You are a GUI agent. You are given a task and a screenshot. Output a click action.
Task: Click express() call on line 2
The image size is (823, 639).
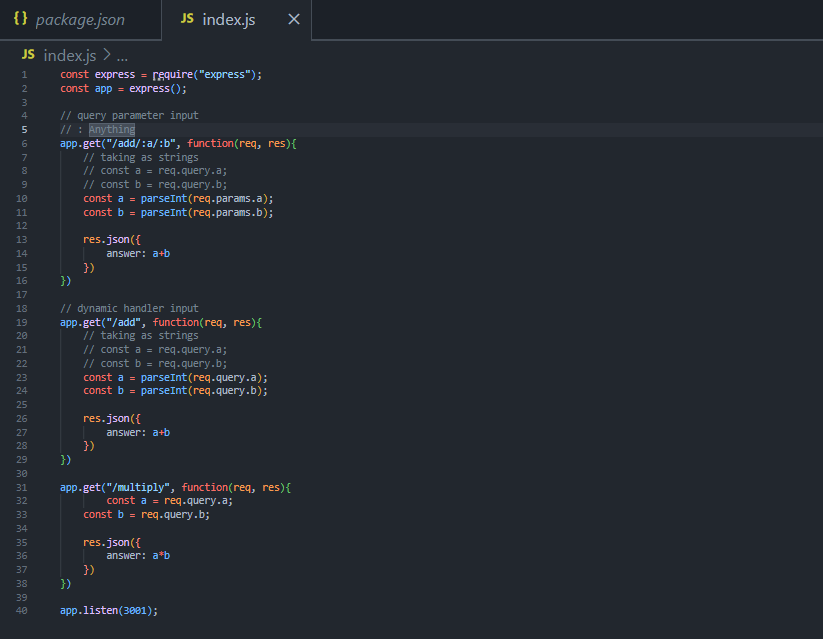point(155,89)
